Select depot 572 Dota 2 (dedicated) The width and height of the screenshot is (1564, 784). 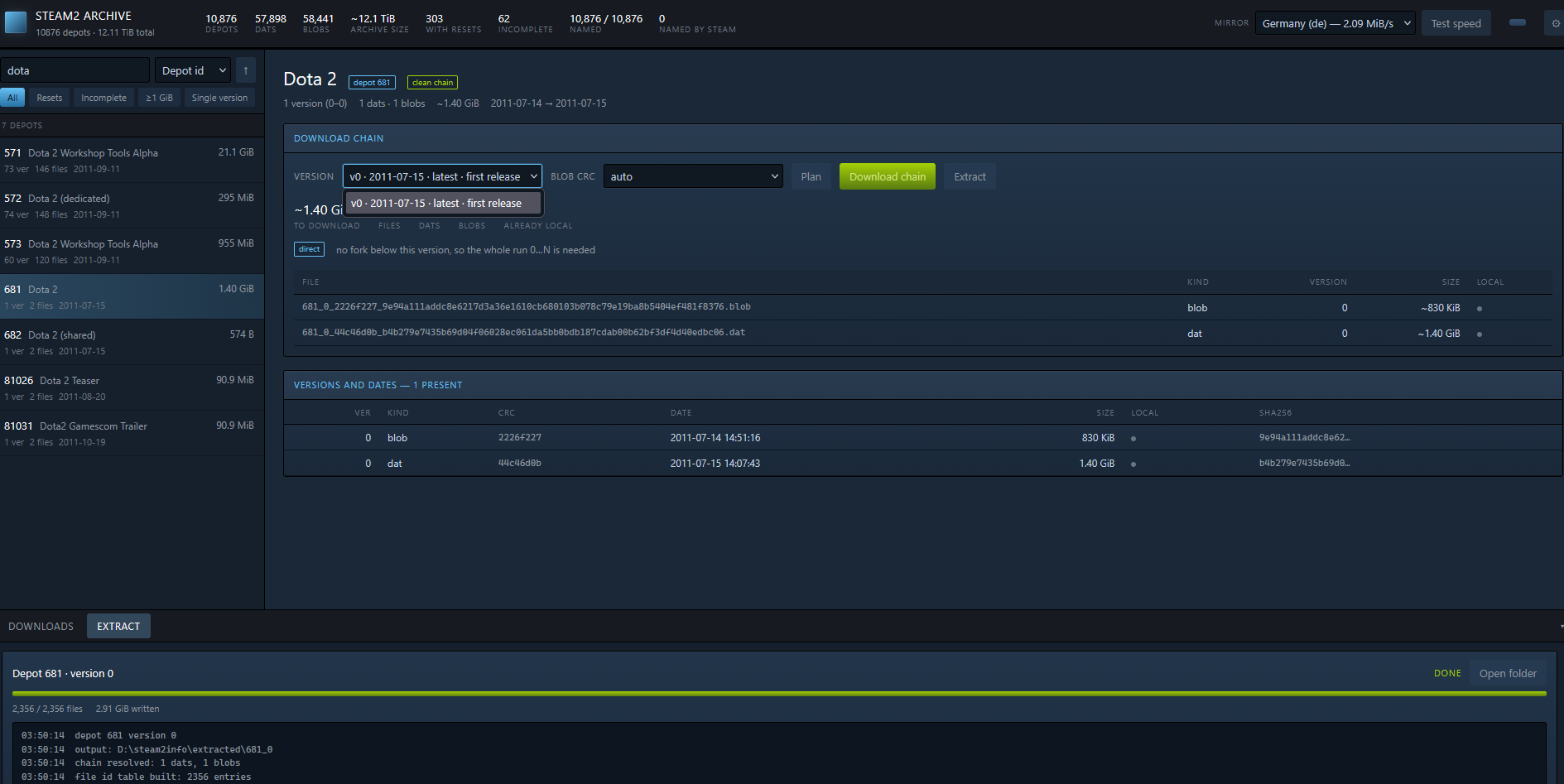132,206
